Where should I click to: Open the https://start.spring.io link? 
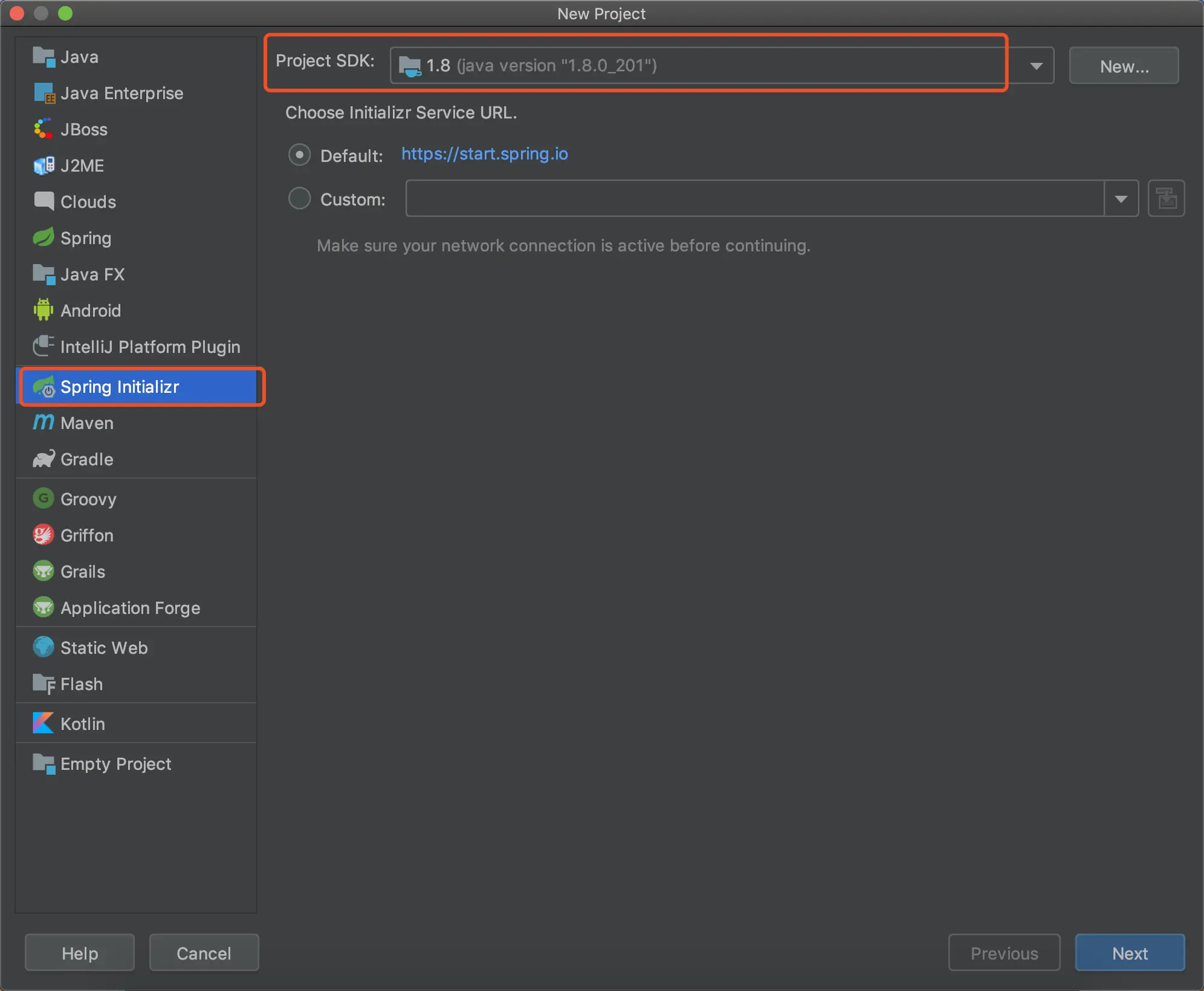[x=485, y=153]
